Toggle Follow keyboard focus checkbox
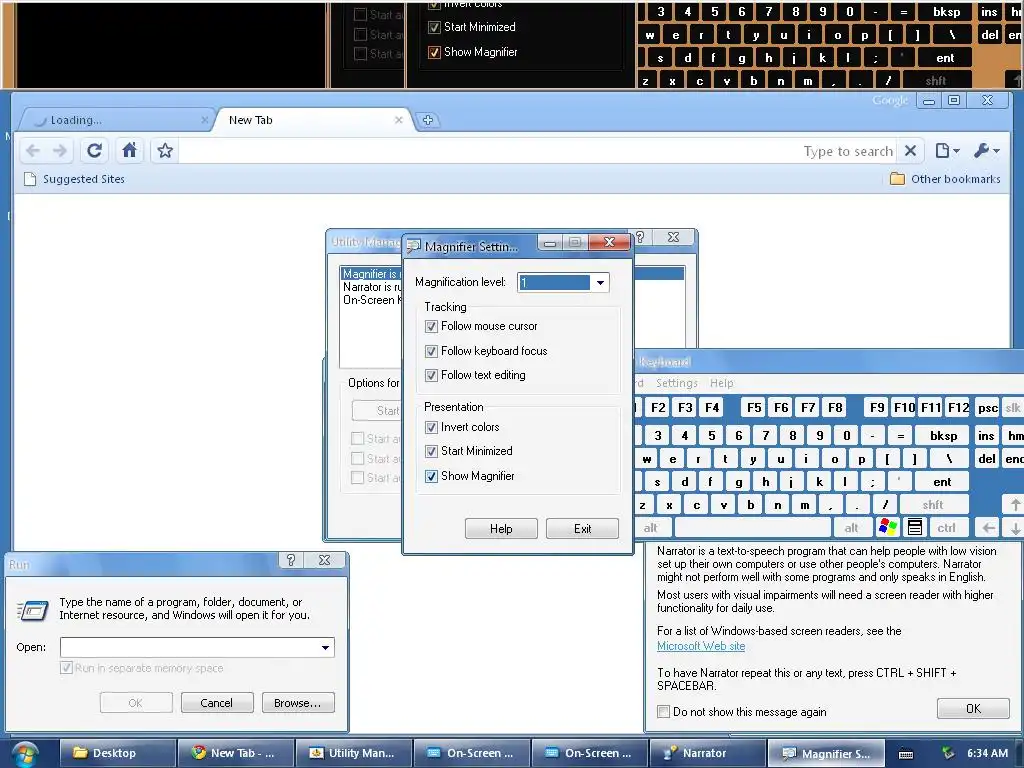The width and height of the screenshot is (1024, 768). 431,351
